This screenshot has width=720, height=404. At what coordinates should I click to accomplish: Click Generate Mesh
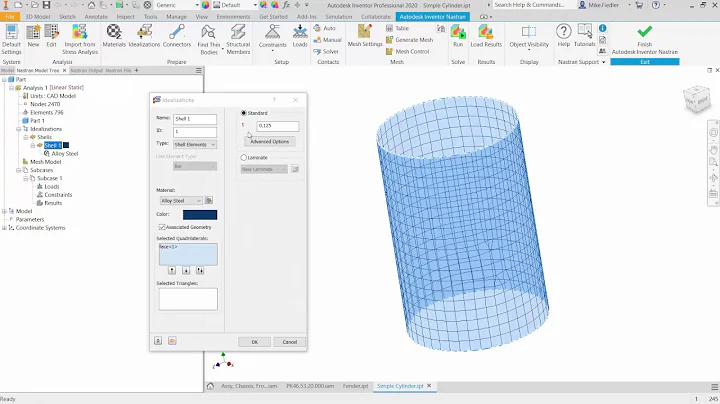[410, 40]
